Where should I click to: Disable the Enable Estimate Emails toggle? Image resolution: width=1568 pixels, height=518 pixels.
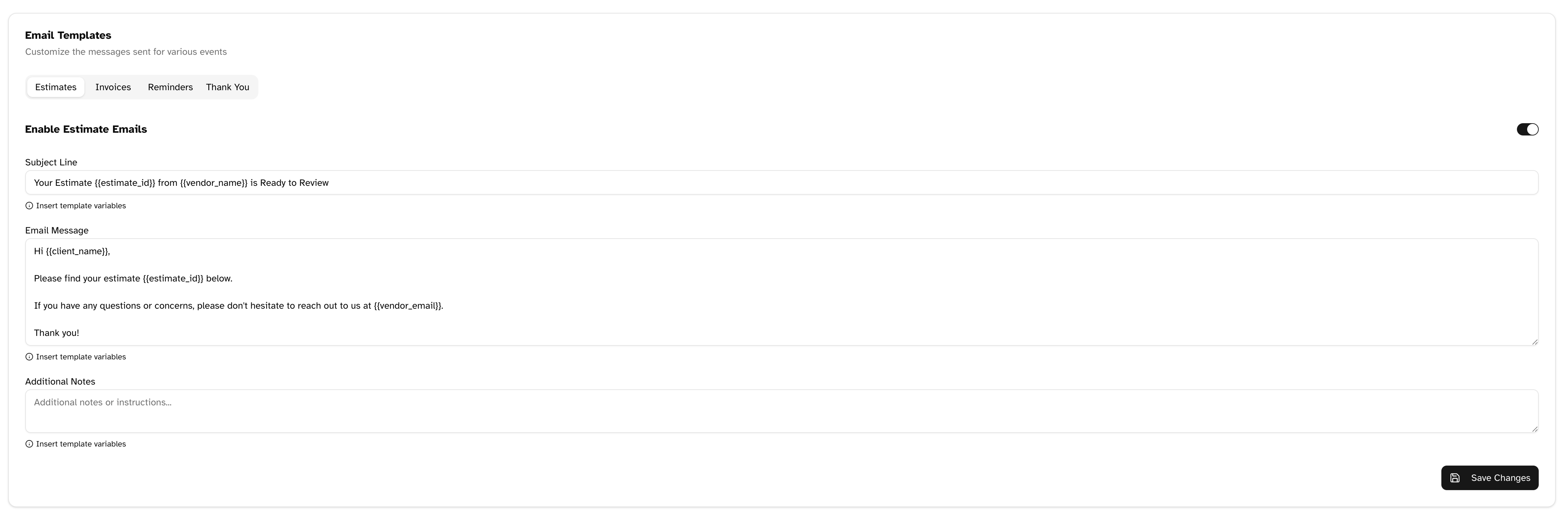click(1527, 129)
